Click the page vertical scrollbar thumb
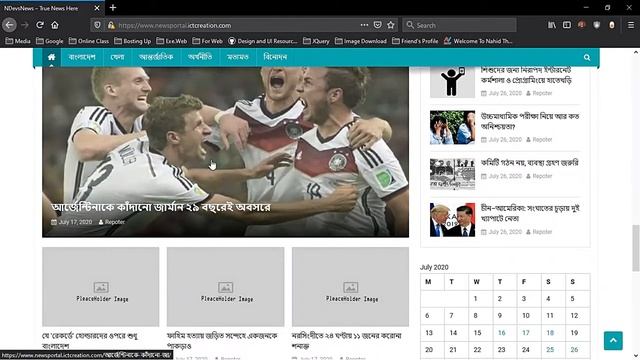 coord(636,248)
